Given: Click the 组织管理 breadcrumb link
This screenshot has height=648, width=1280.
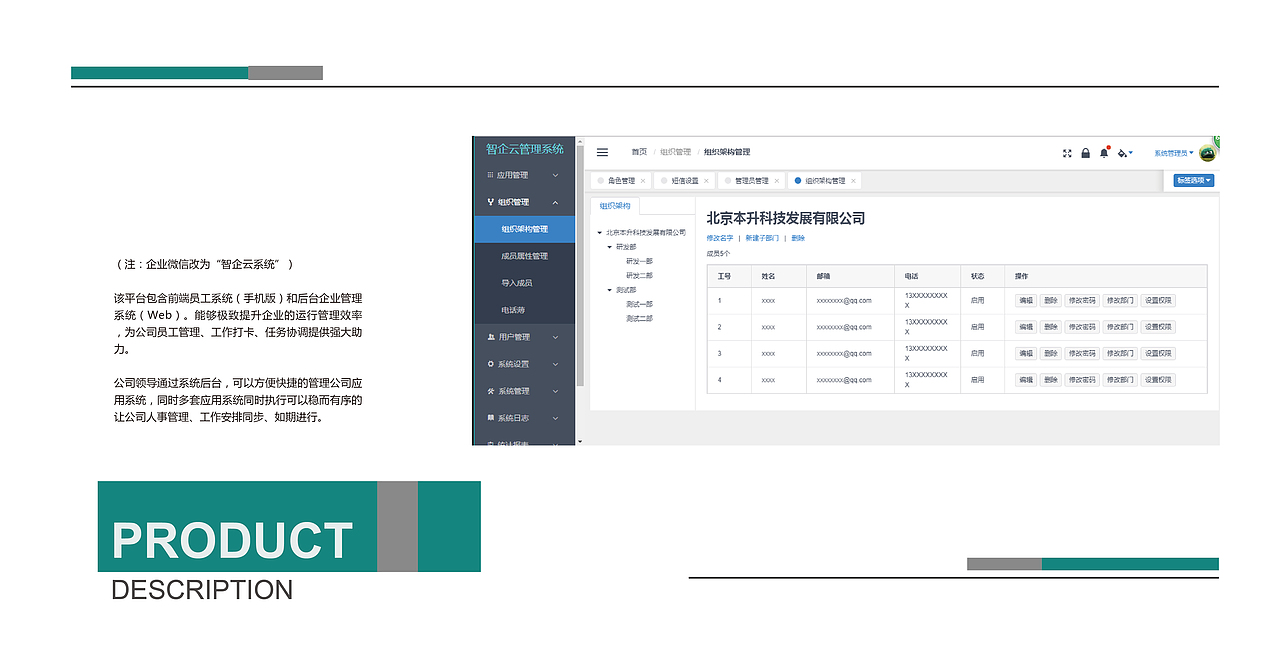Looking at the screenshot, I should tap(675, 152).
